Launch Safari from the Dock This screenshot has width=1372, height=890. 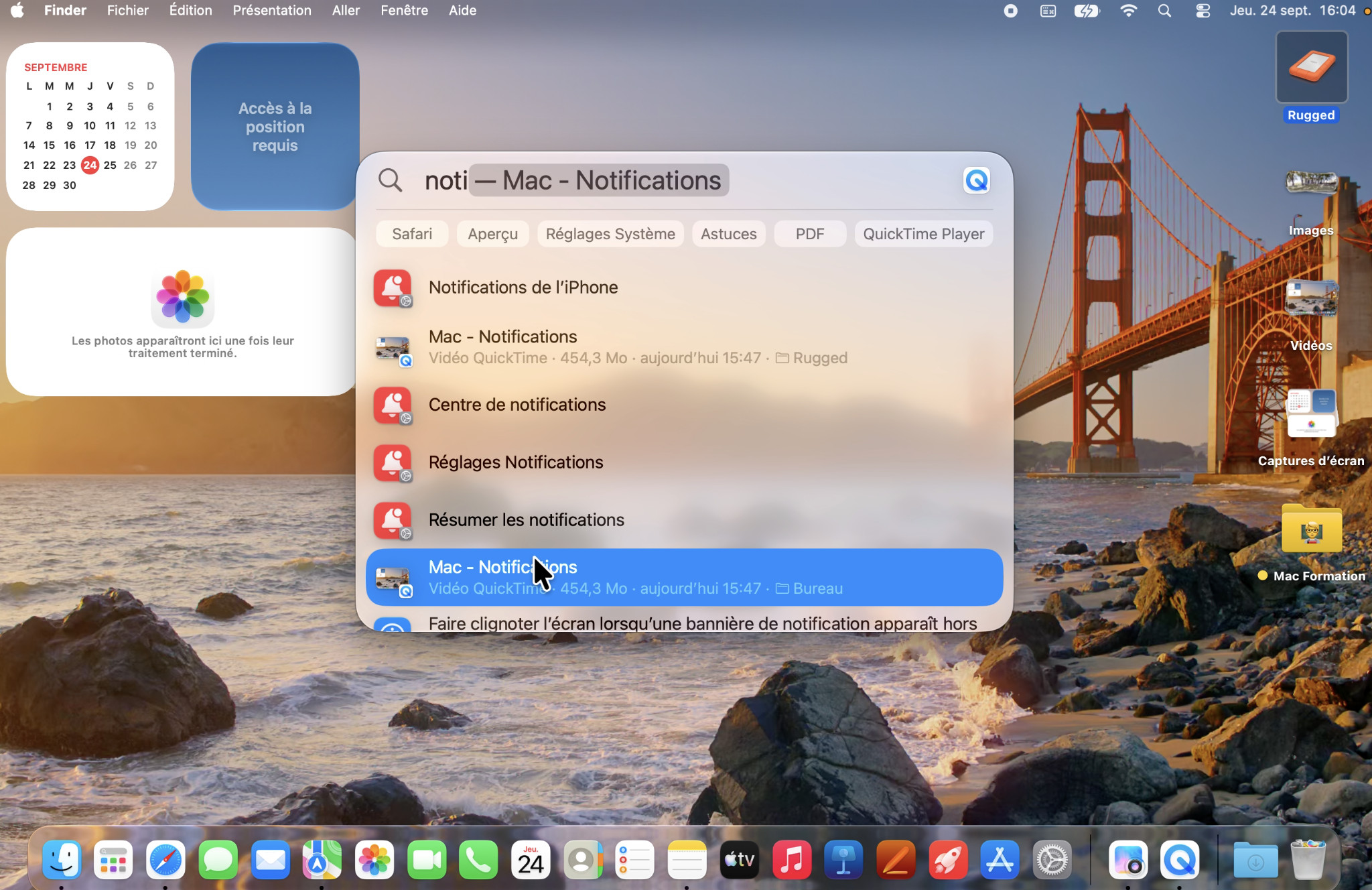click(x=165, y=859)
